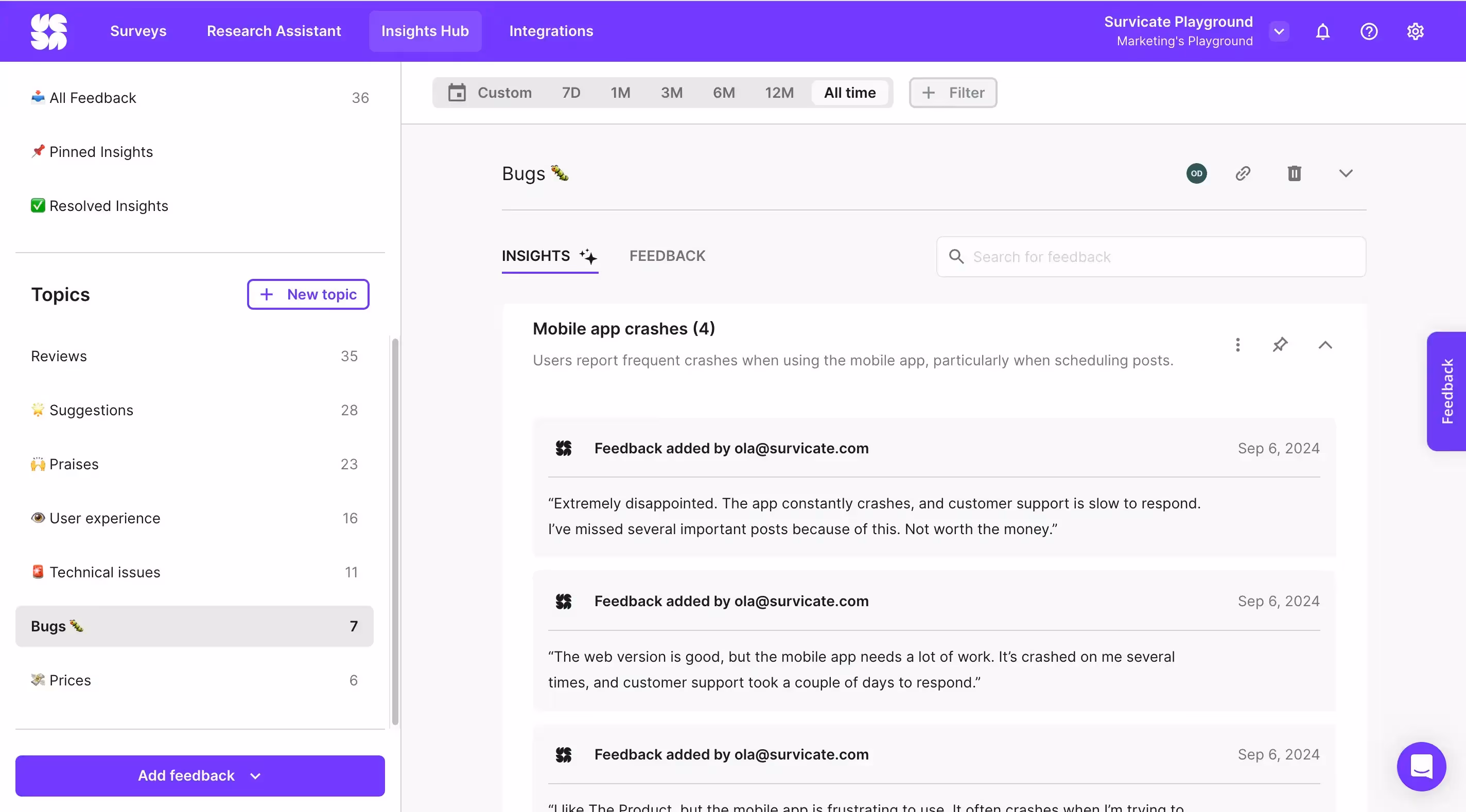Open the notifications bell
Image resolution: width=1466 pixels, height=812 pixels.
click(1322, 31)
